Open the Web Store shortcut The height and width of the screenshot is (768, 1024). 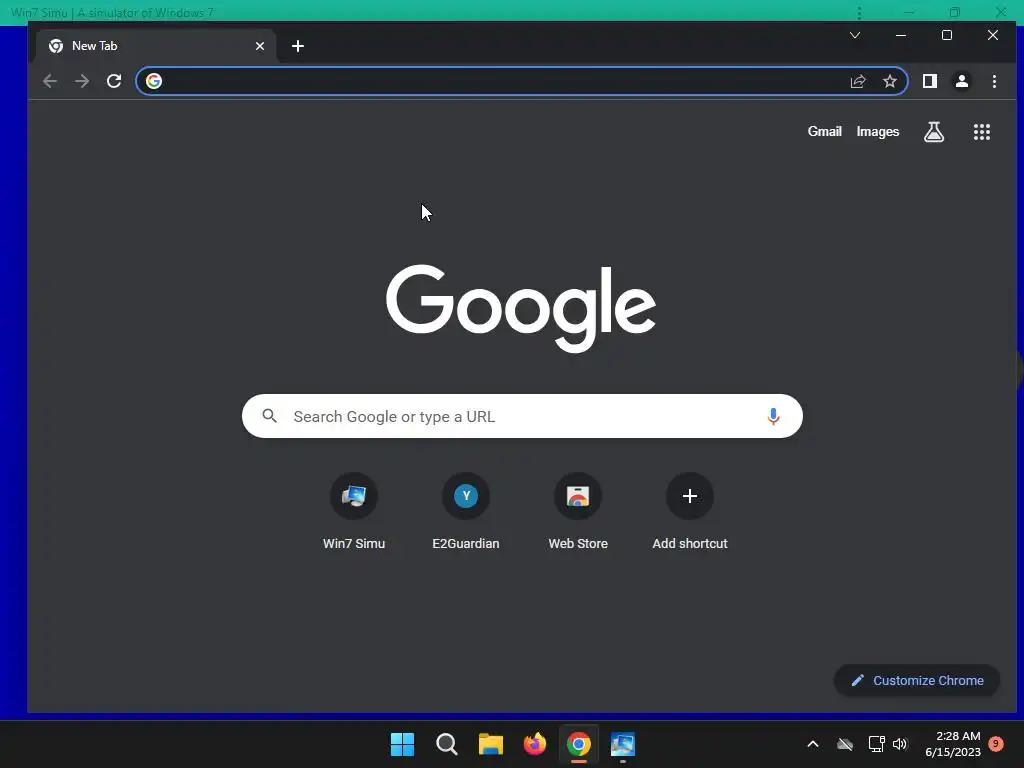pyautogui.click(x=578, y=511)
